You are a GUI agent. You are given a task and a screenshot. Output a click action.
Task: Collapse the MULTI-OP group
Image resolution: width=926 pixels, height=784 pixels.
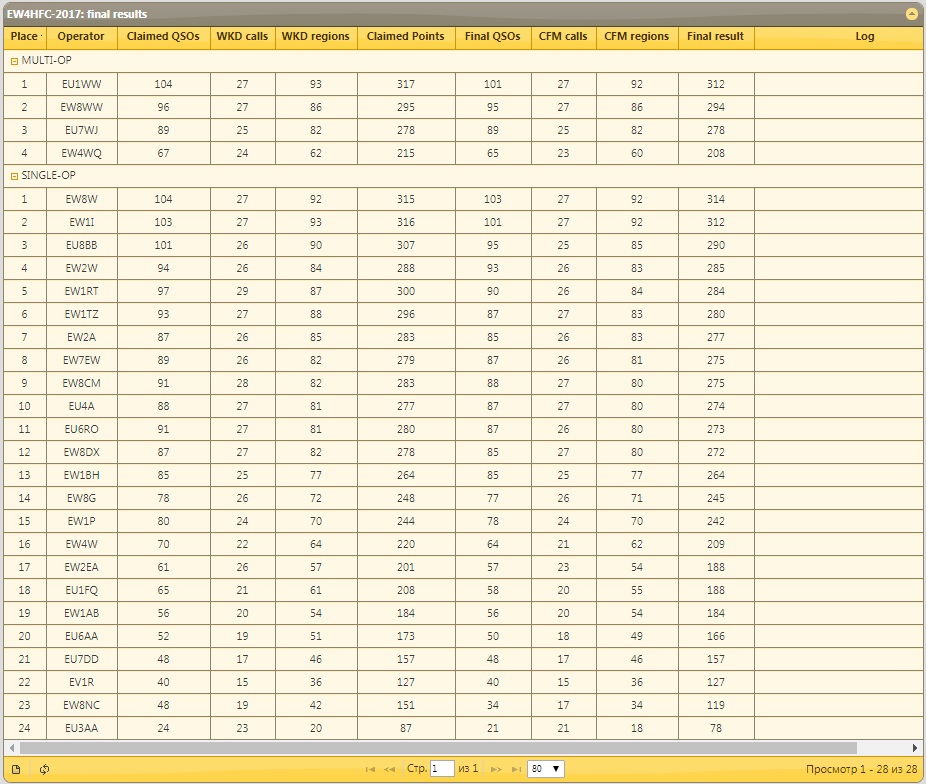pos(14,61)
